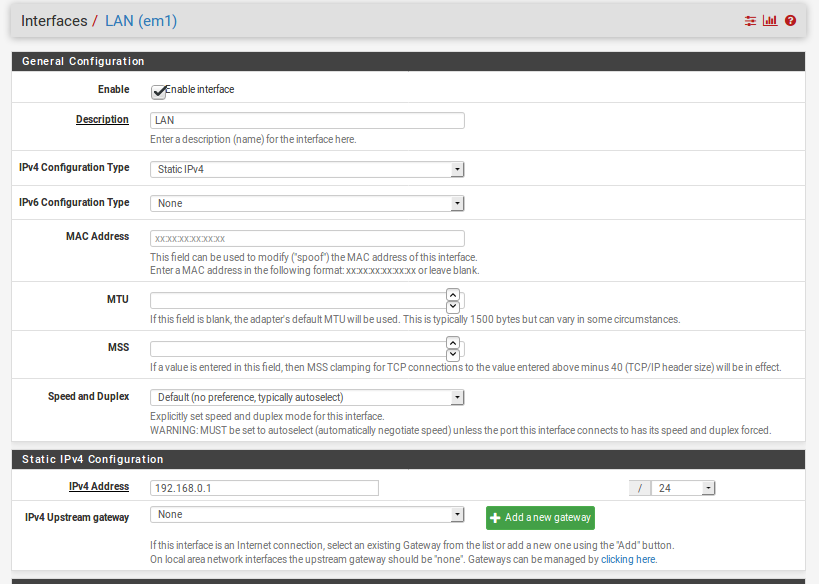Screen dimensions: 819x584
Task: Click the LAN (em1) breadcrumb title
Action: (141, 21)
